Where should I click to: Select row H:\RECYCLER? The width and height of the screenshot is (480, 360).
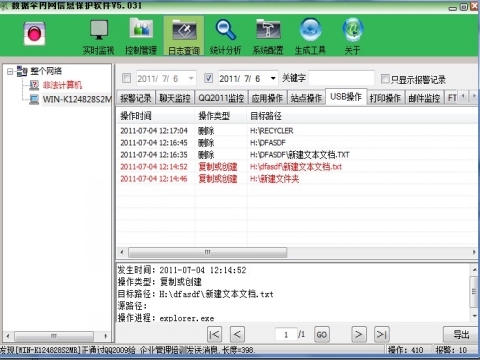[x=297, y=131]
